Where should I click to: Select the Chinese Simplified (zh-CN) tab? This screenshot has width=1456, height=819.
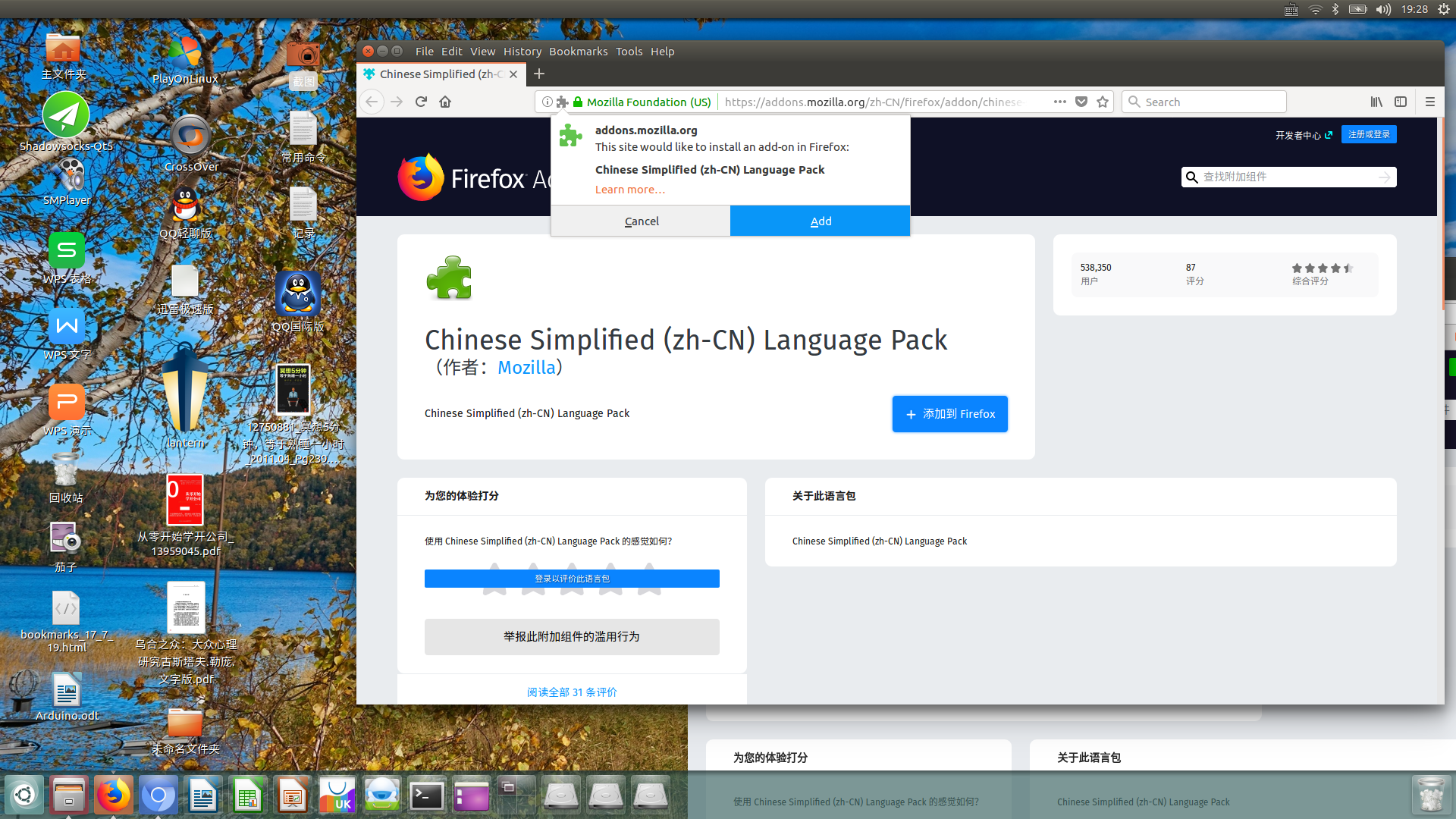point(441,74)
